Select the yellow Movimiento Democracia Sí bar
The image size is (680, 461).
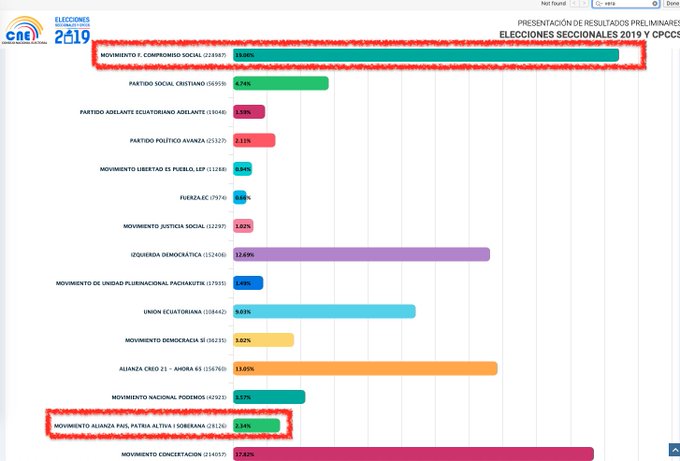click(263, 340)
